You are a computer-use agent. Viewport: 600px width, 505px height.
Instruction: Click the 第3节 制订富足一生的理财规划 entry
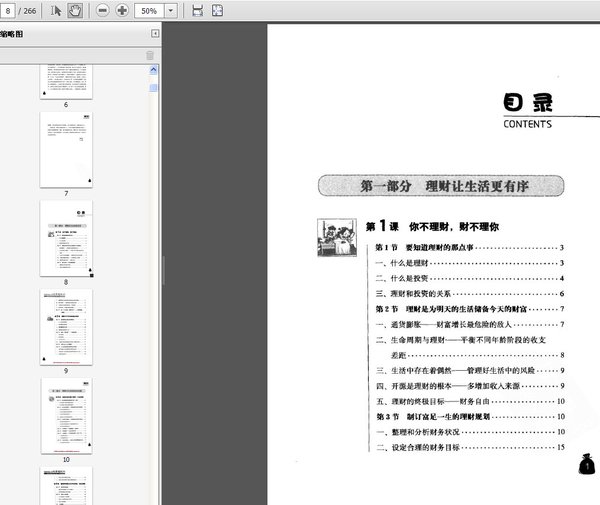click(x=470, y=417)
